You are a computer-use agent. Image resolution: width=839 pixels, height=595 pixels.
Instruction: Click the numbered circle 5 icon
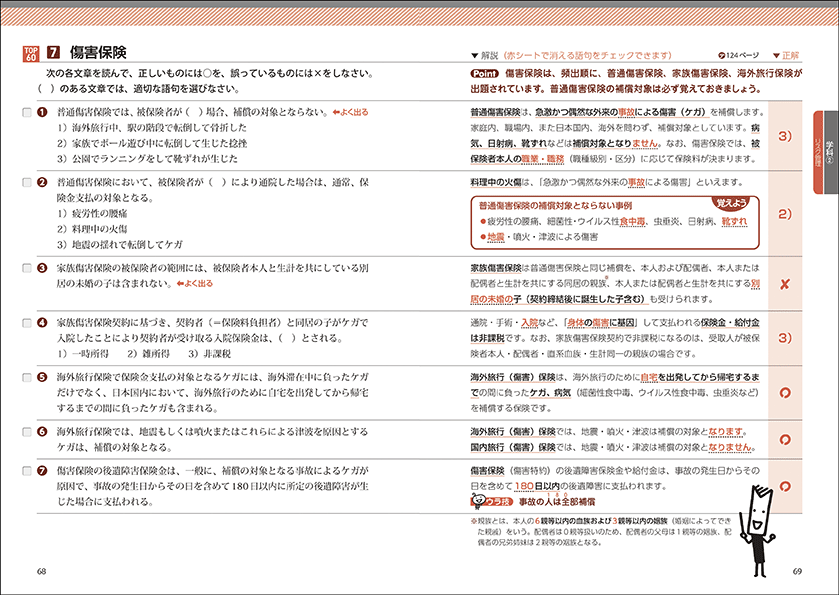[x=42, y=377]
